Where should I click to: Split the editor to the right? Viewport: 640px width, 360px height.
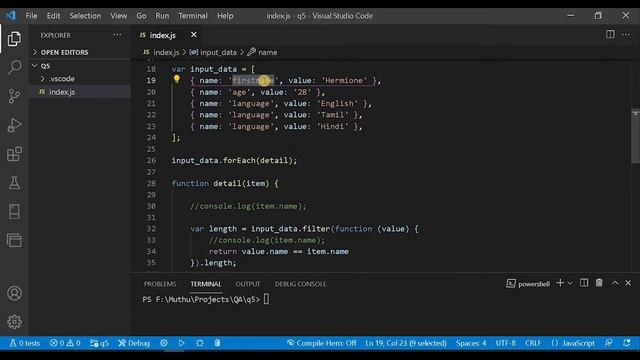pyautogui.click(x=610, y=35)
